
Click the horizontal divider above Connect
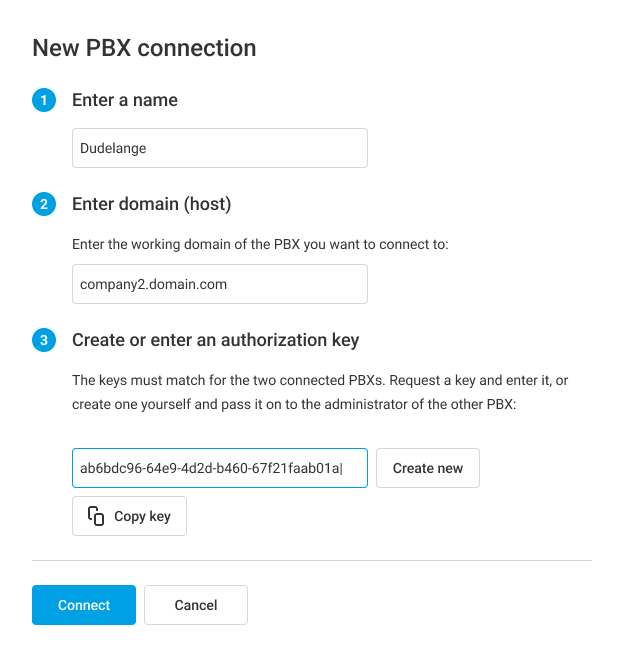[312, 561]
